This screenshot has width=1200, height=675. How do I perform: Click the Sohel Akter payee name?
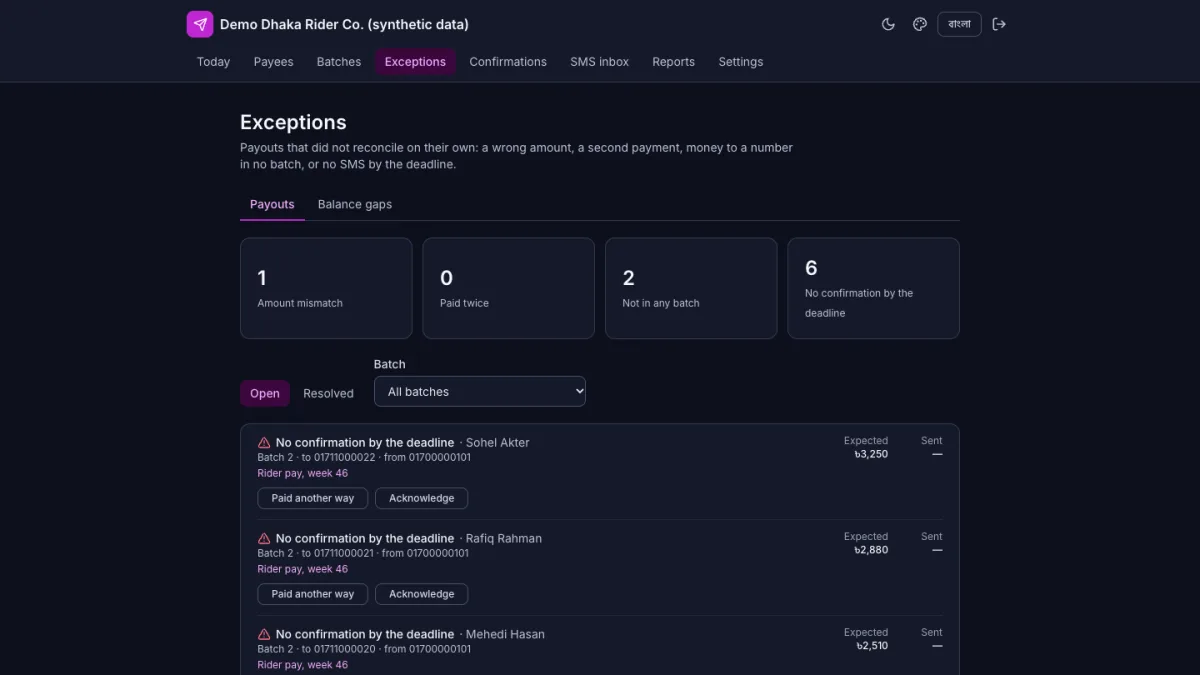click(x=498, y=442)
